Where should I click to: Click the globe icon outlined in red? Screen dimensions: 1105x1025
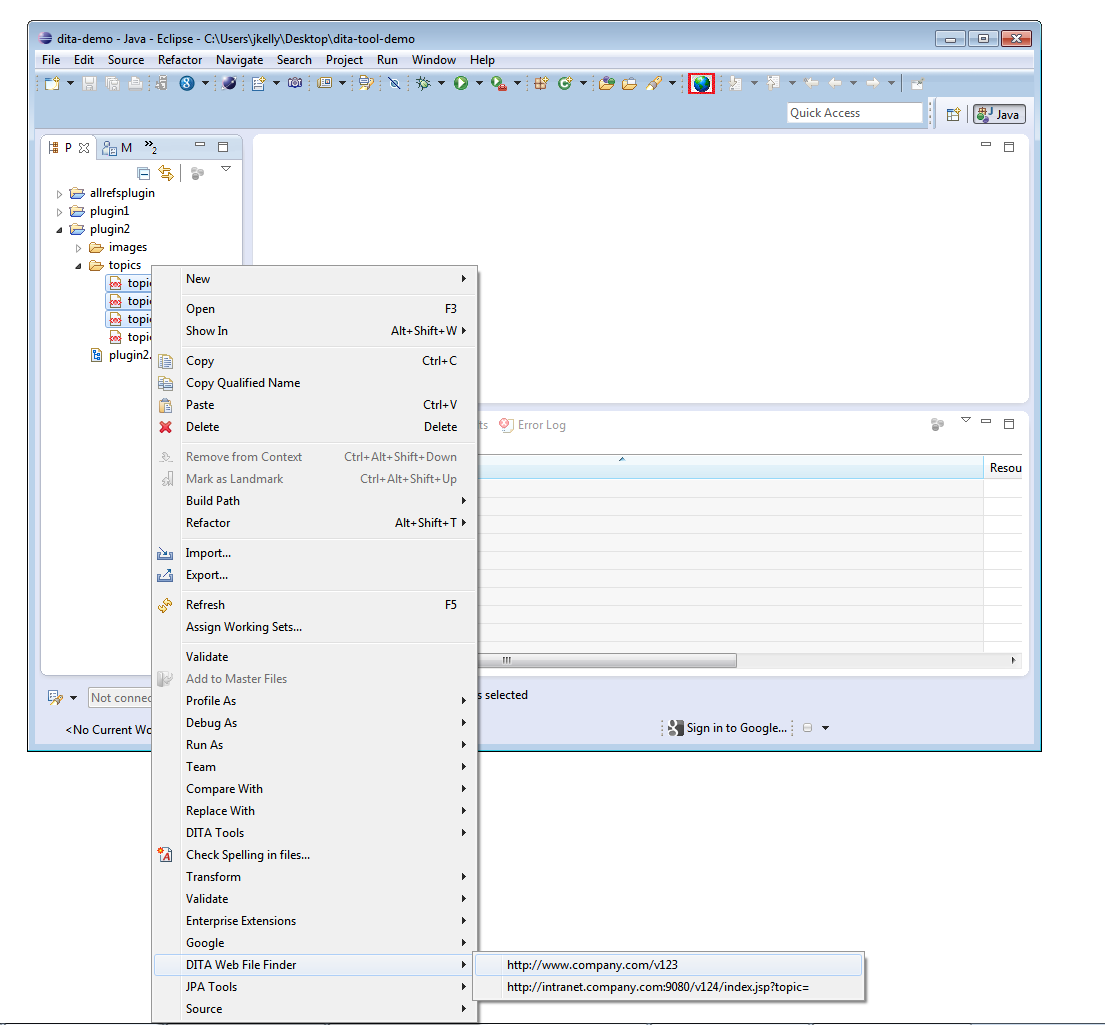[701, 83]
